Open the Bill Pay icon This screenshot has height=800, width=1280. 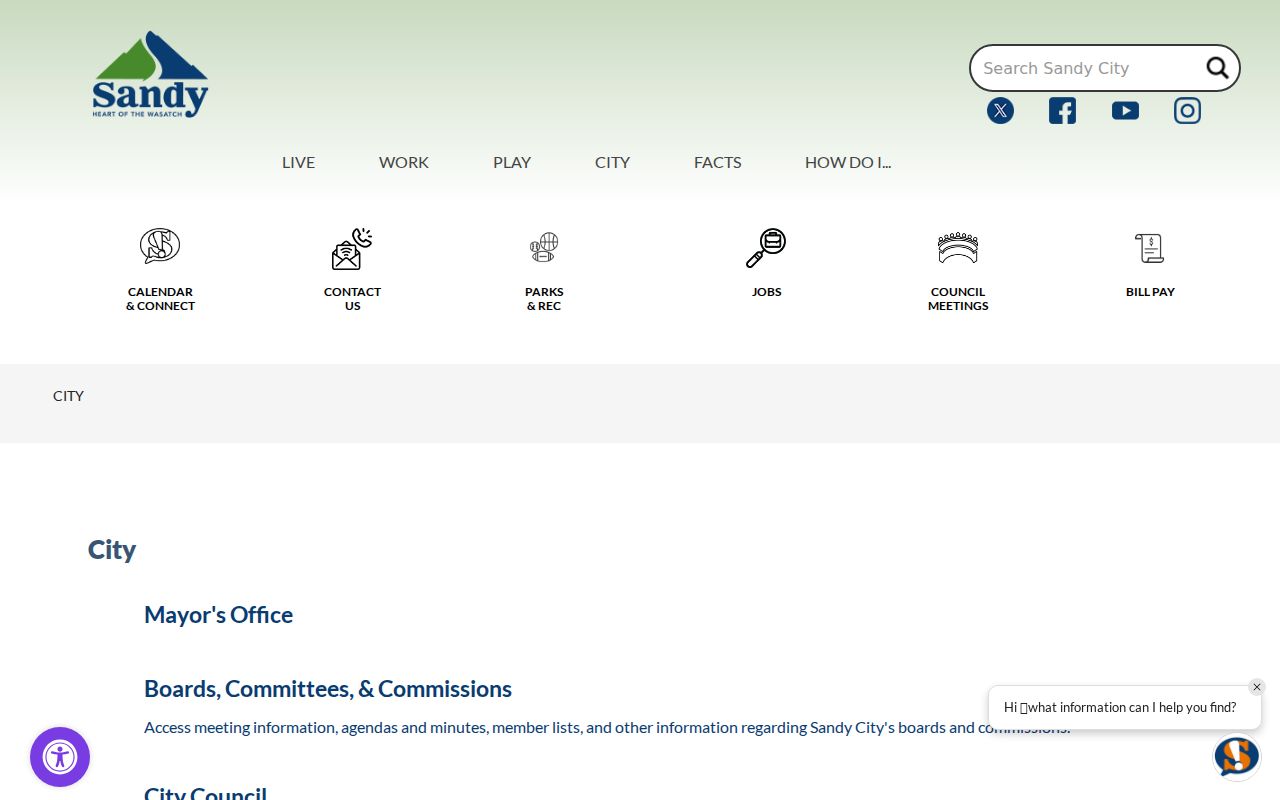(1150, 248)
